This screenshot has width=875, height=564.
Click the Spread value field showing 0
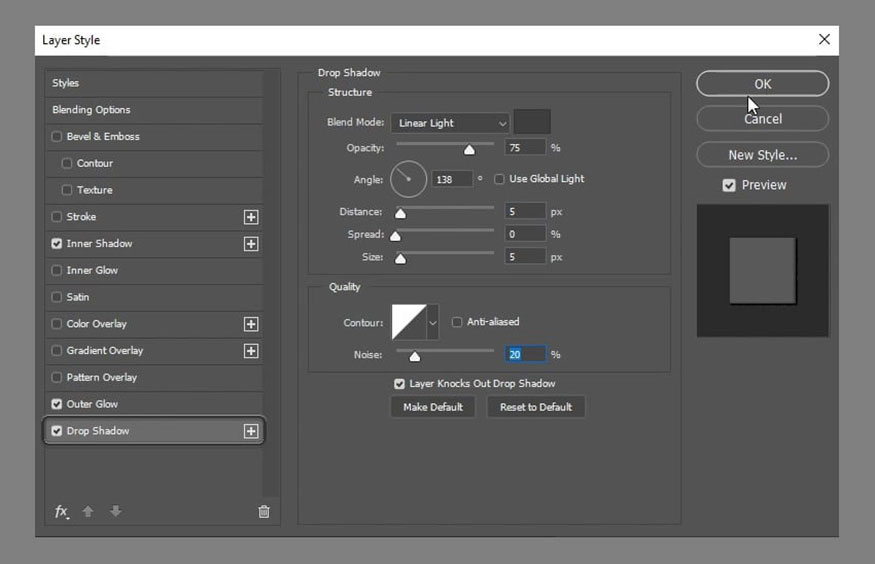pyautogui.click(x=525, y=234)
